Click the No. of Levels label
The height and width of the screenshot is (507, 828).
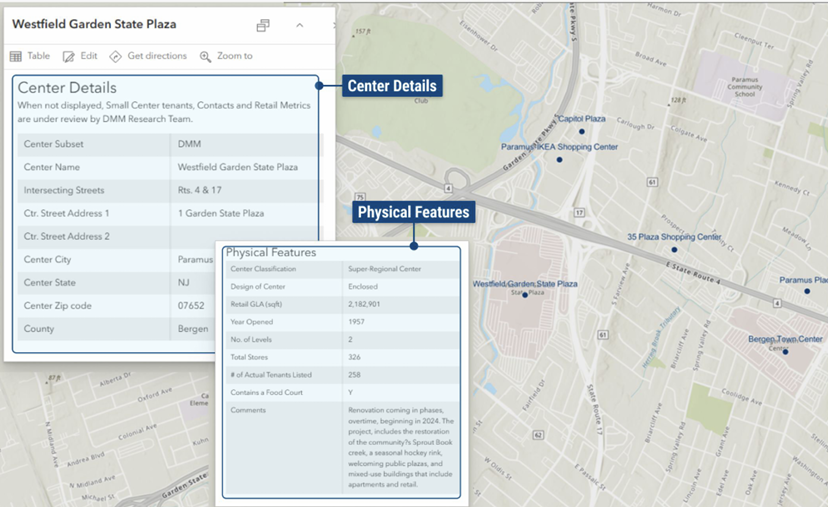251,340
